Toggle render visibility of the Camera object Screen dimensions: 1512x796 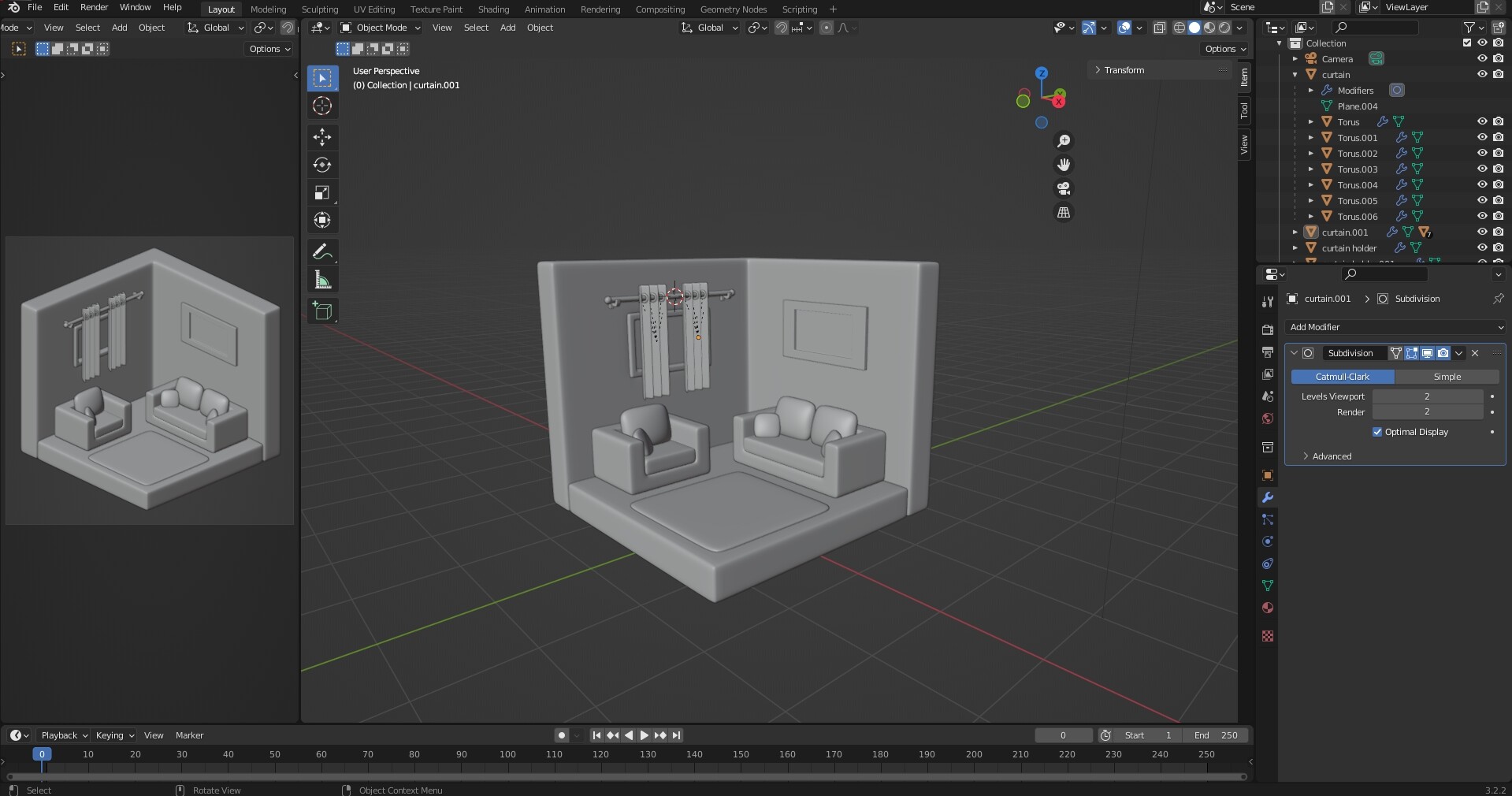click(1499, 58)
